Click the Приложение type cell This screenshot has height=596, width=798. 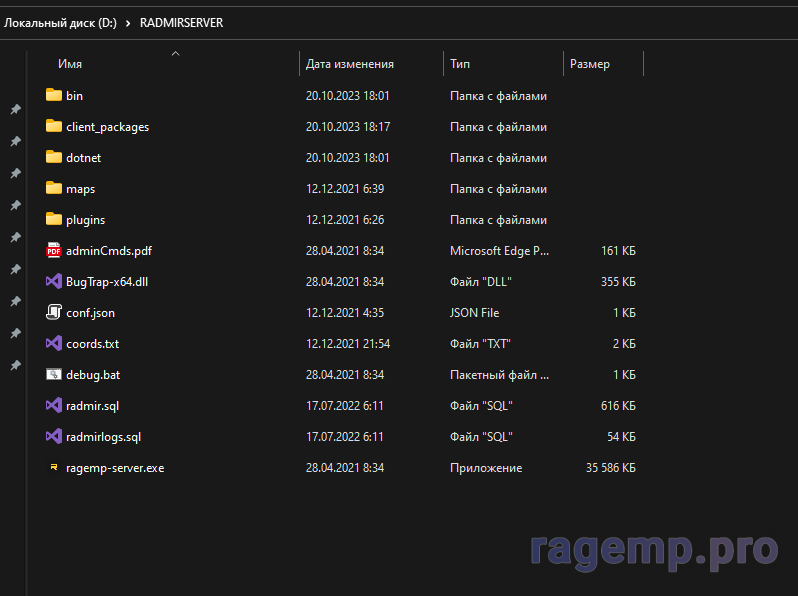[x=486, y=468]
